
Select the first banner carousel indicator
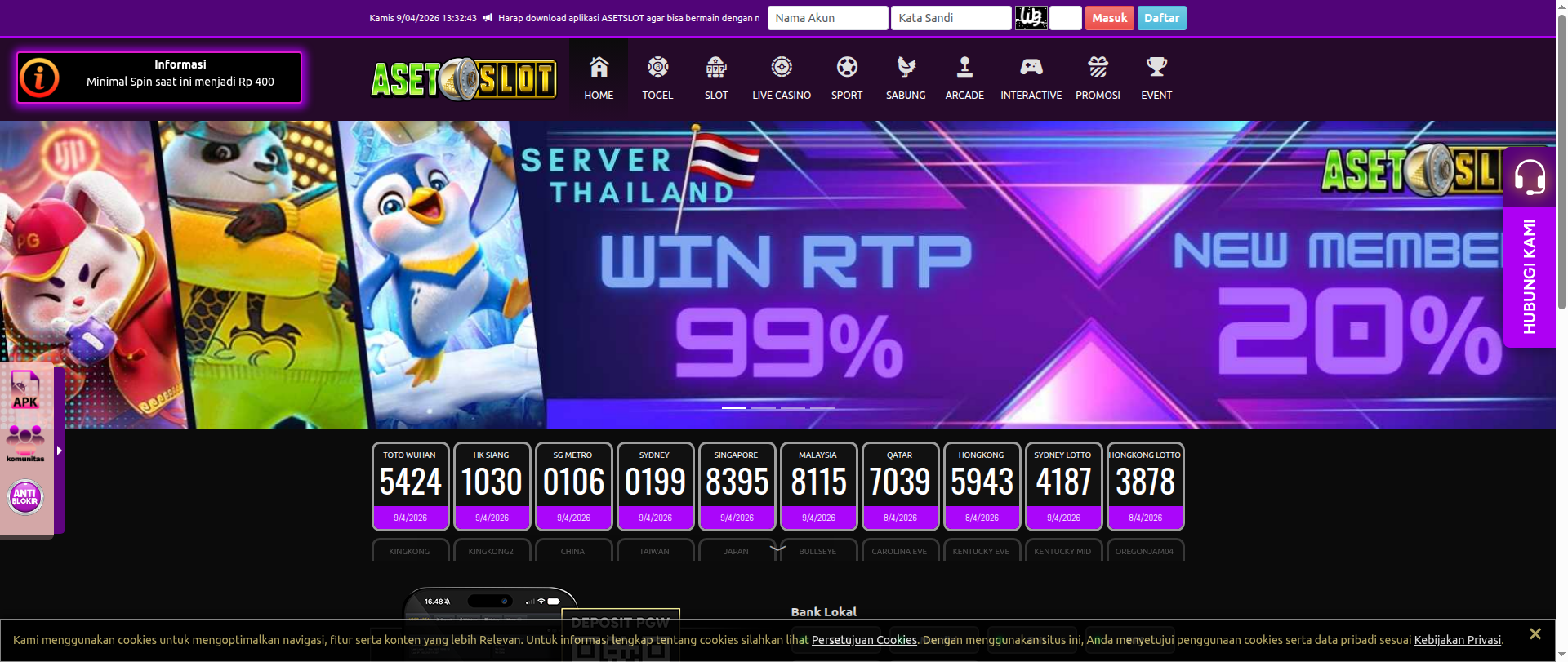point(733,407)
